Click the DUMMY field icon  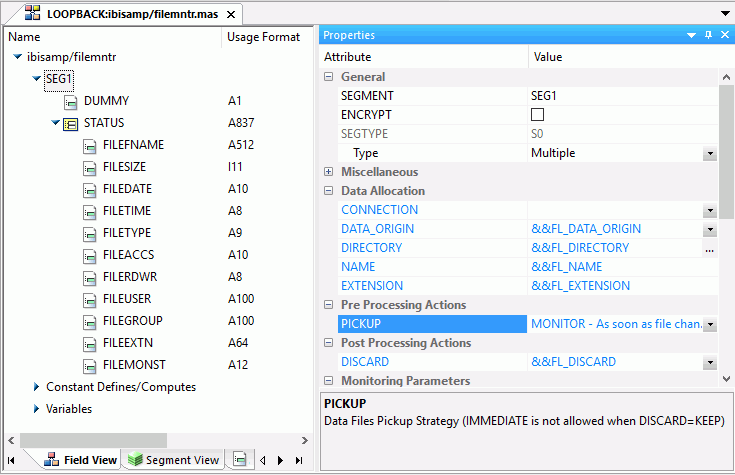(x=70, y=101)
